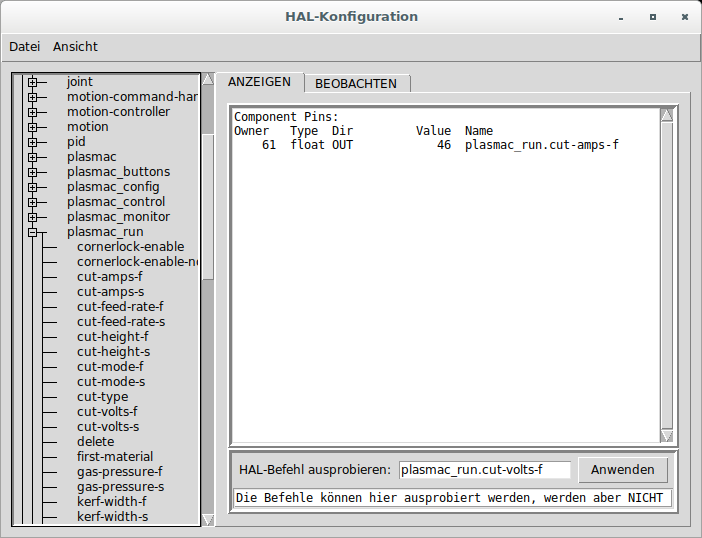
Task: Click the value 46 in output
Action: coord(444,145)
